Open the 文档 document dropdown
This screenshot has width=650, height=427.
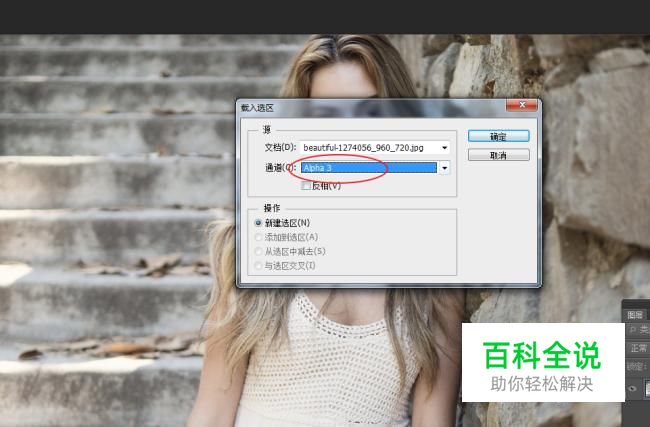[375, 148]
